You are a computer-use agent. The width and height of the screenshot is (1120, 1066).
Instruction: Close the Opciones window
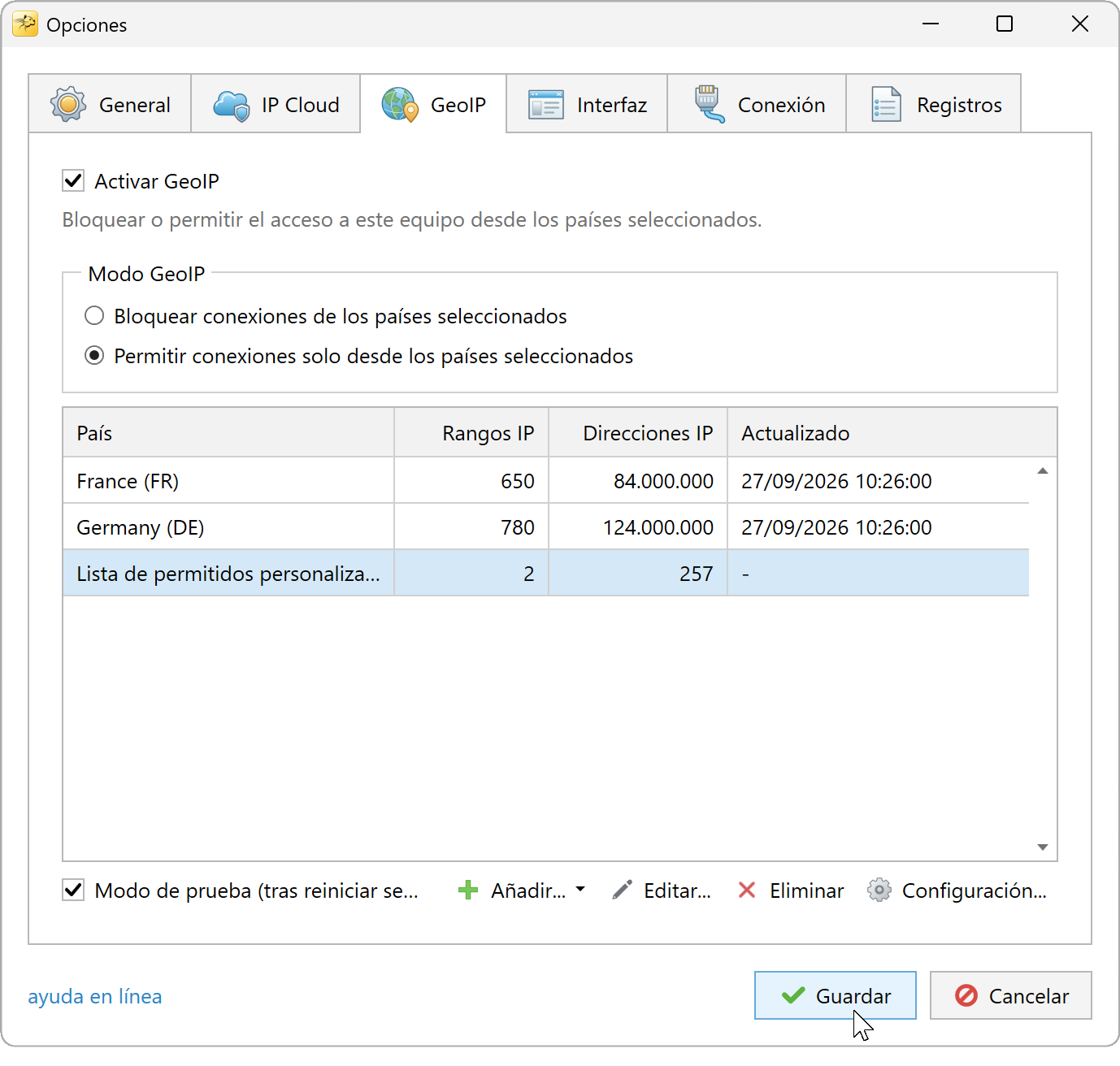[1080, 24]
